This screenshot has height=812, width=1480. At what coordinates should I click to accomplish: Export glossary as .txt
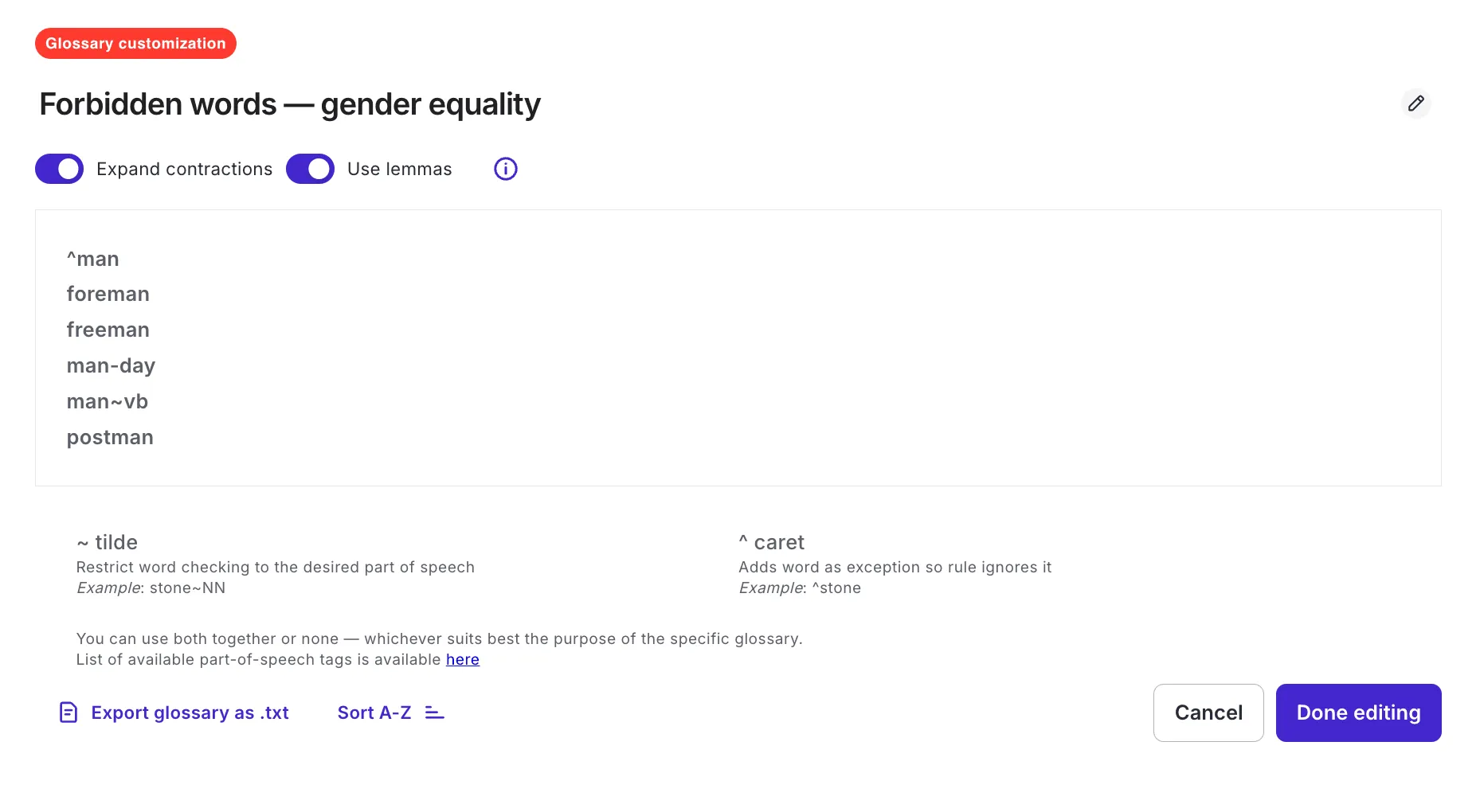(190, 712)
